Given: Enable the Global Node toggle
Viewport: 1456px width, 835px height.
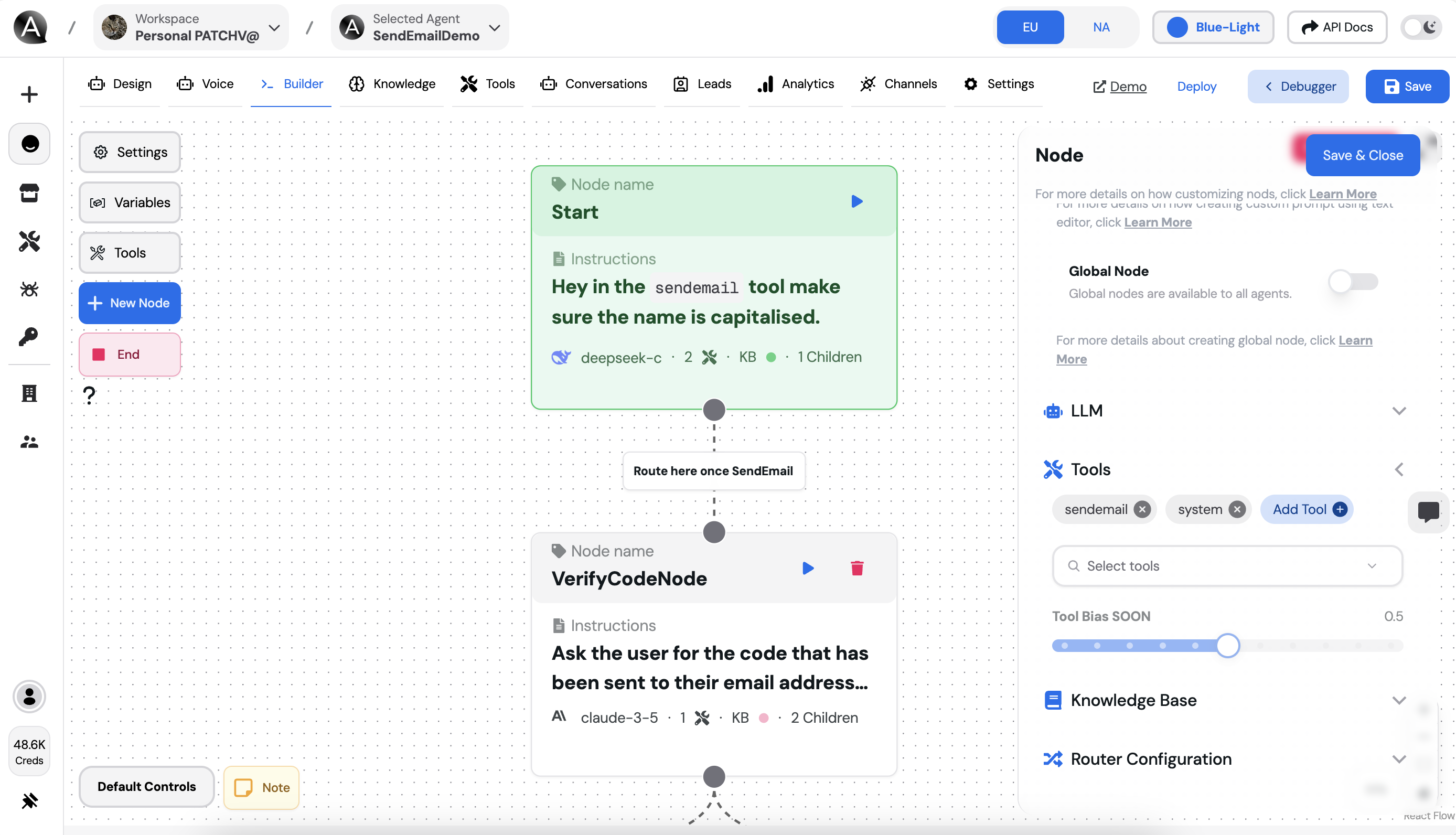Looking at the screenshot, I should (x=1353, y=282).
